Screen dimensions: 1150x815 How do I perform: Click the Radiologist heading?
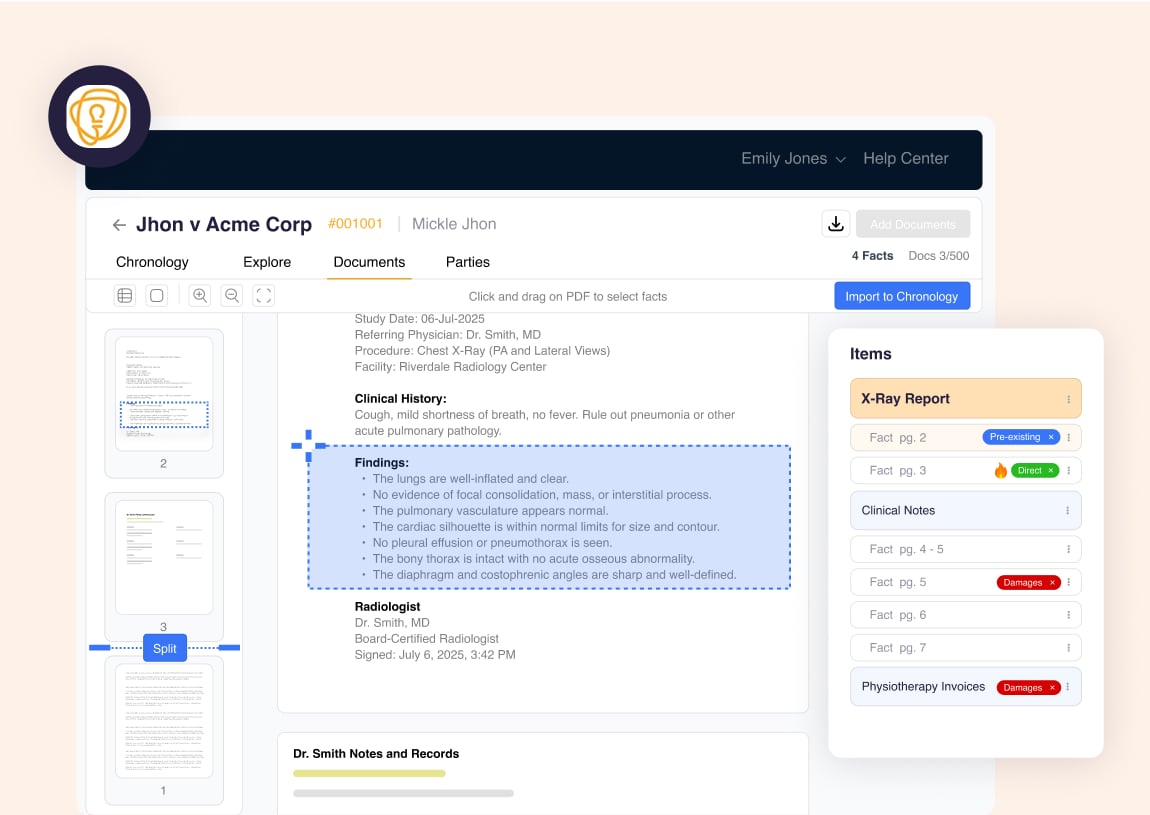(387, 607)
